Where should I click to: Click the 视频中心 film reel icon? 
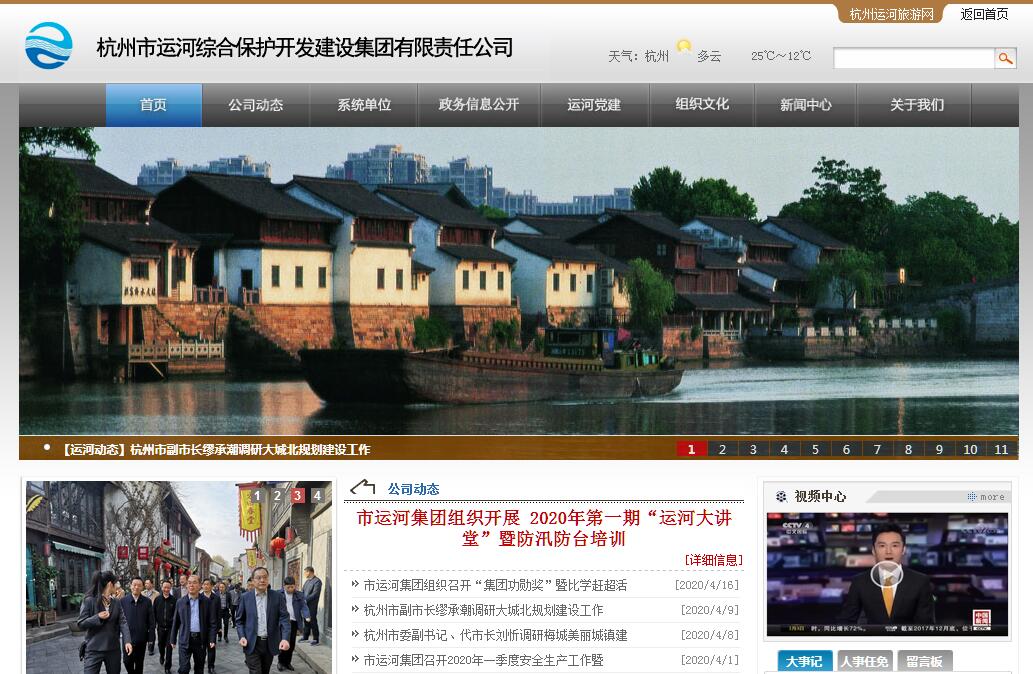click(x=781, y=496)
